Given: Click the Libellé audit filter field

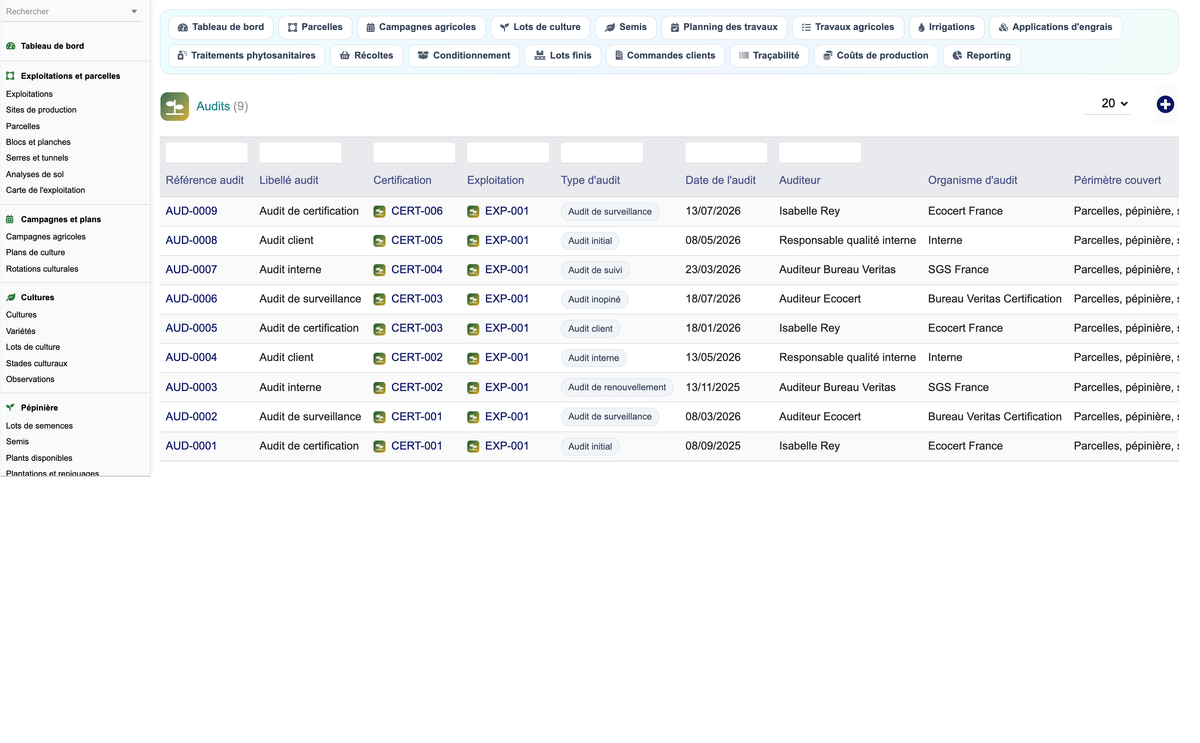Looking at the screenshot, I should tap(300, 153).
